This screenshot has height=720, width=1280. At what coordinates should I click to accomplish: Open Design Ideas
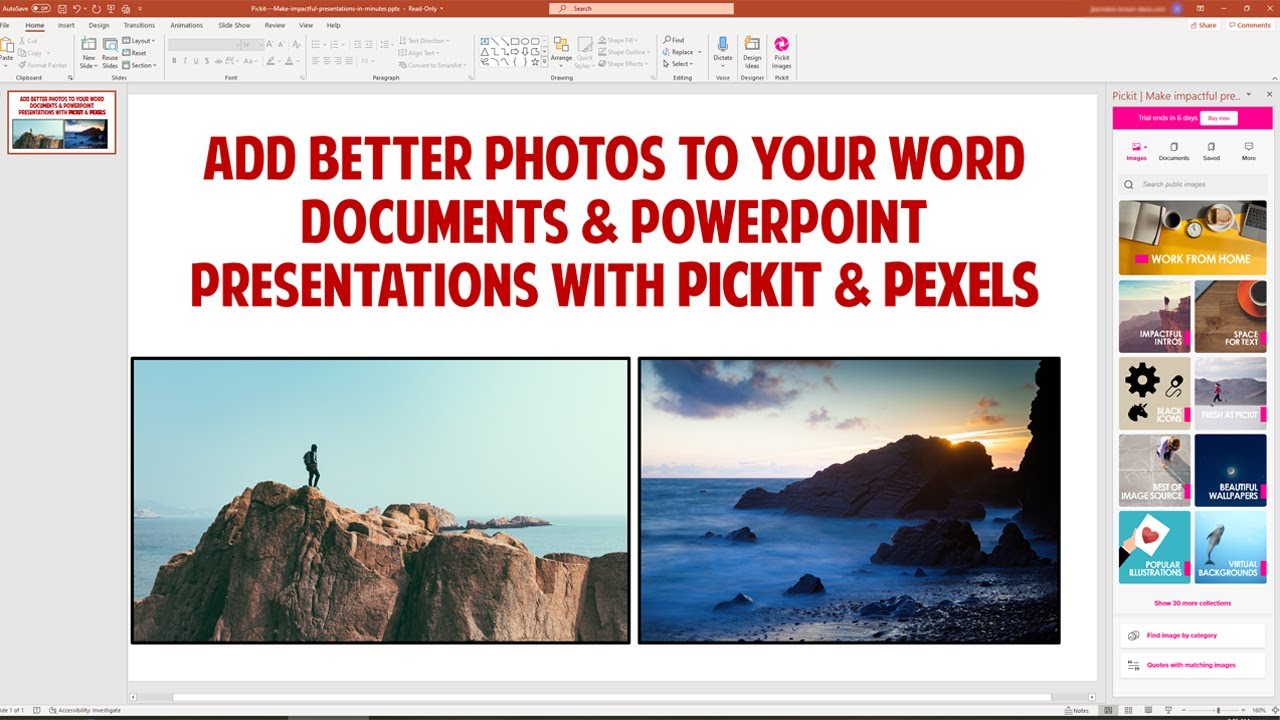click(x=752, y=52)
